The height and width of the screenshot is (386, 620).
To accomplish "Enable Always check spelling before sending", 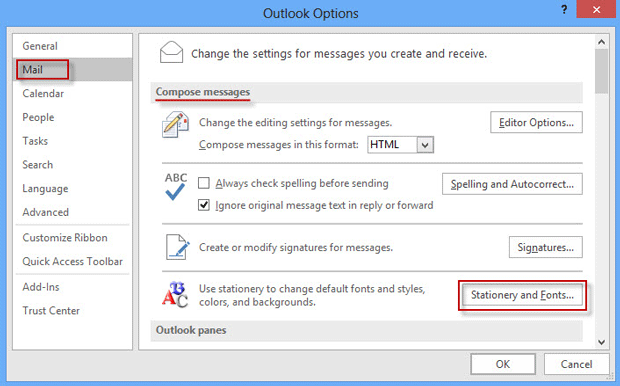I will (x=204, y=183).
